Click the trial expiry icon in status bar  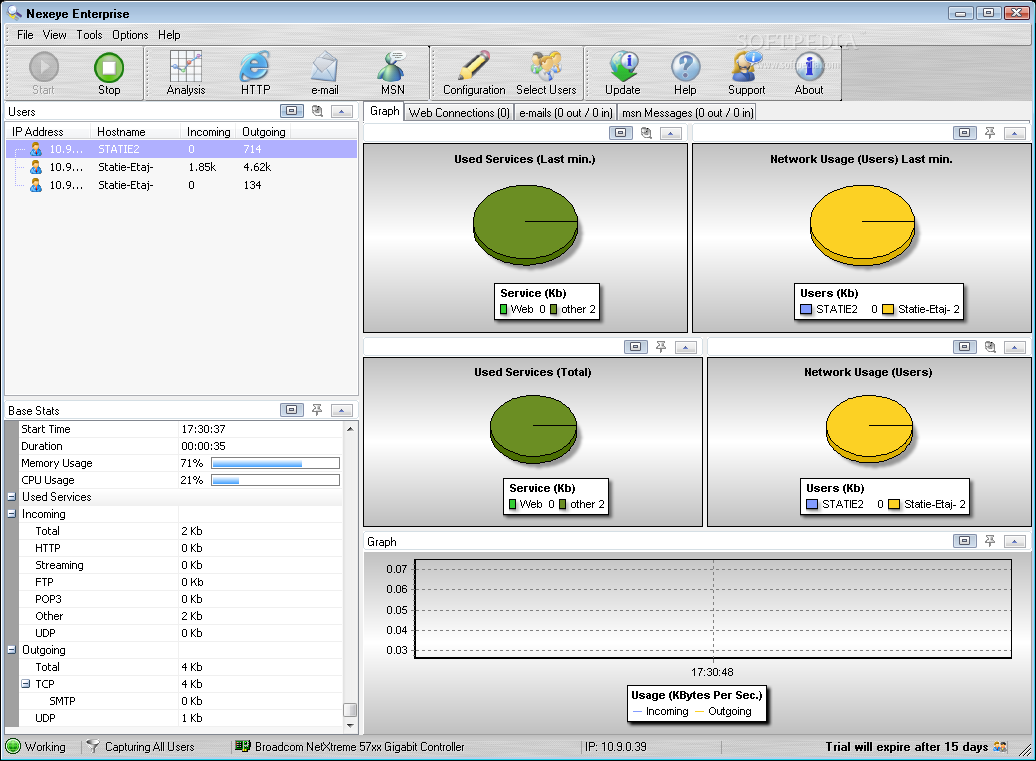coord(1000,746)
